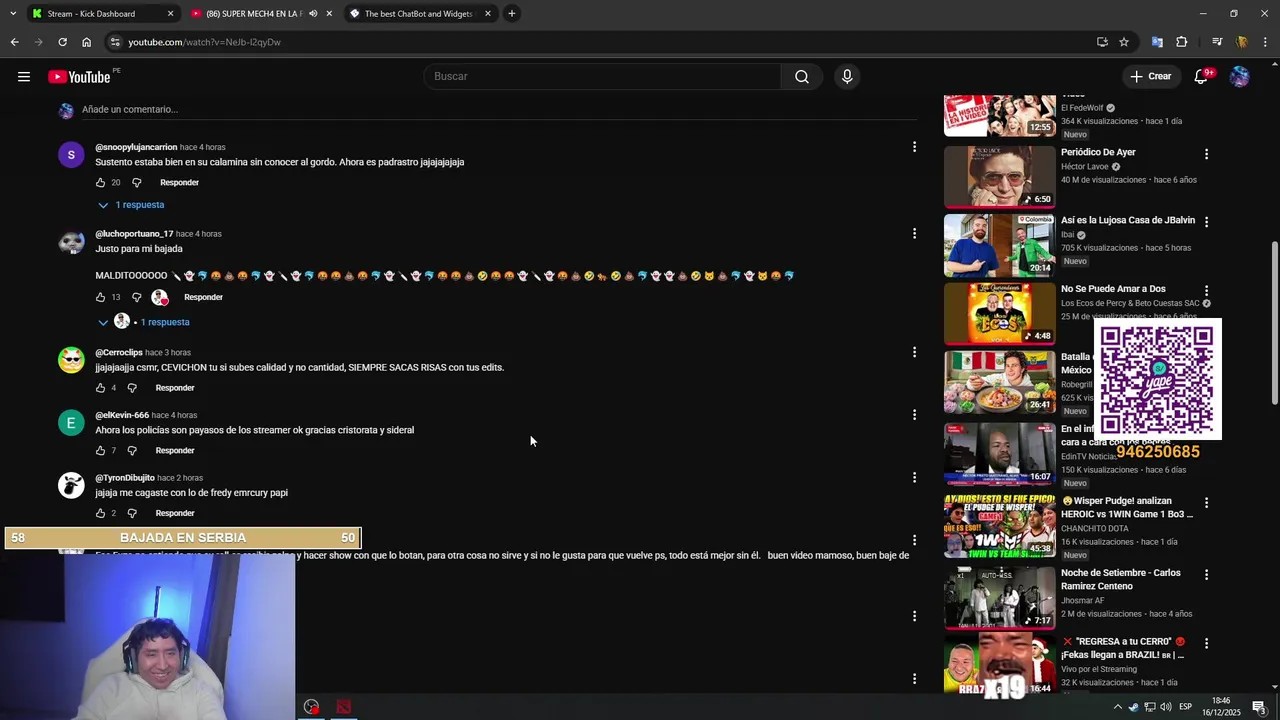Open @snoopylujancarrion channel link
The image size is (1280, 720).
point(136,147)
